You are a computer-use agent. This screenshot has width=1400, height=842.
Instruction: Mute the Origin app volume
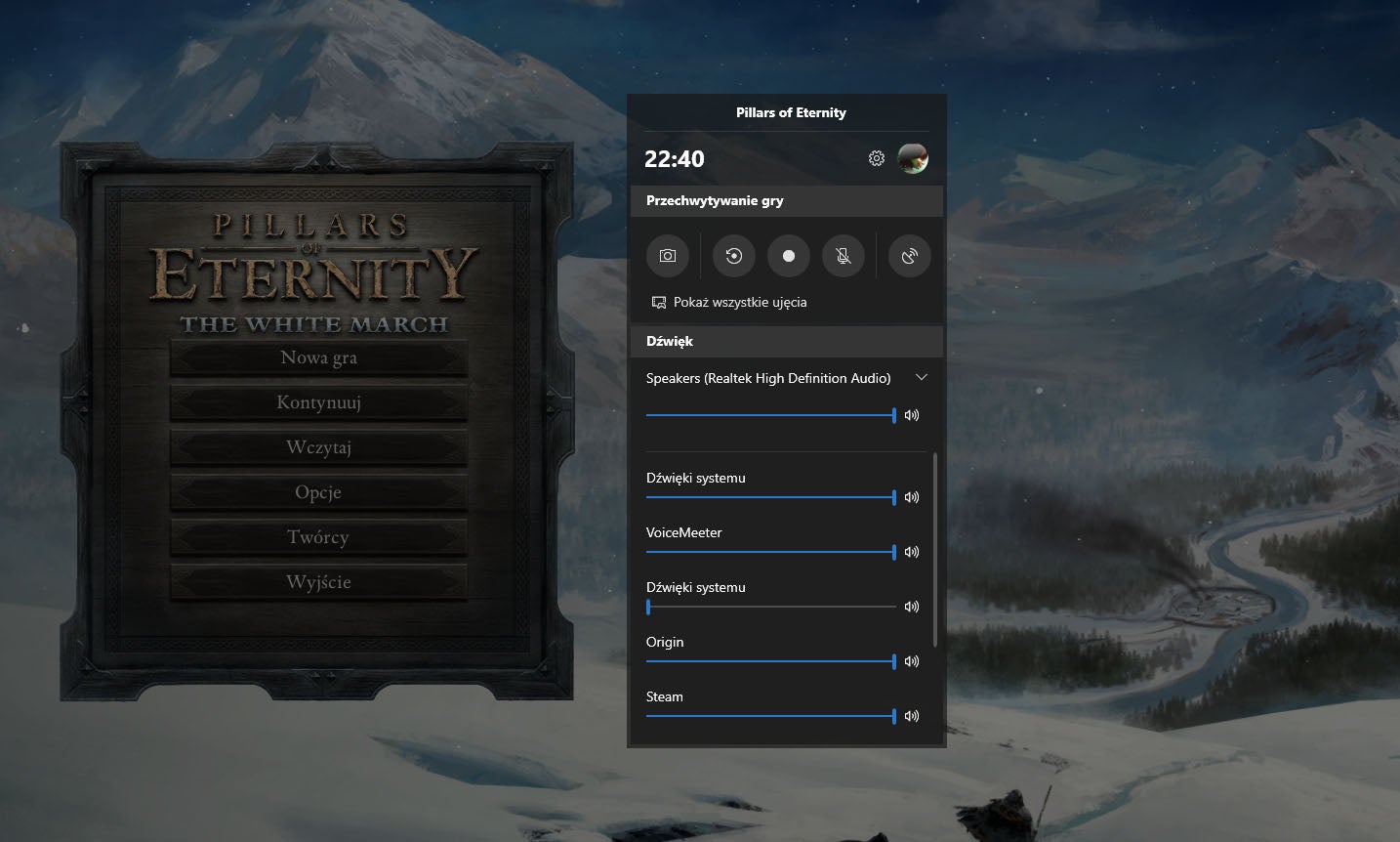click(x=912, y=661)
